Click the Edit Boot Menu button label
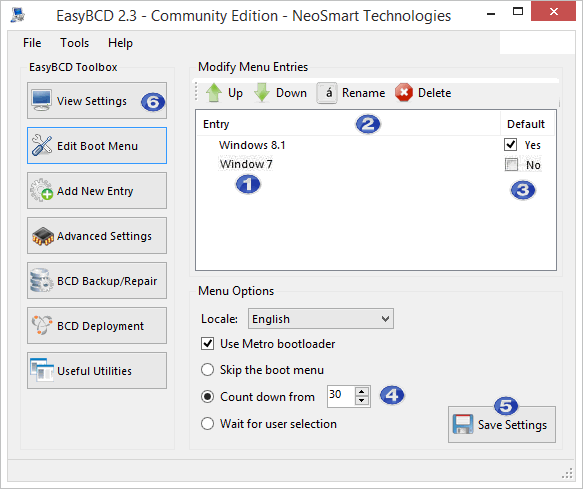583x489 pixels. pyautogui.click(x=97, y=146)
